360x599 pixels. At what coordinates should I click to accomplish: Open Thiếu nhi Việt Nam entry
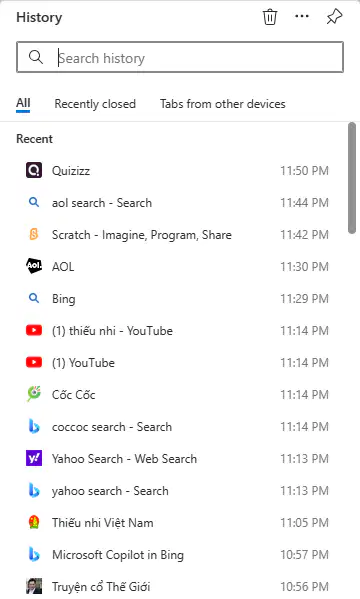tap(177, 522)
